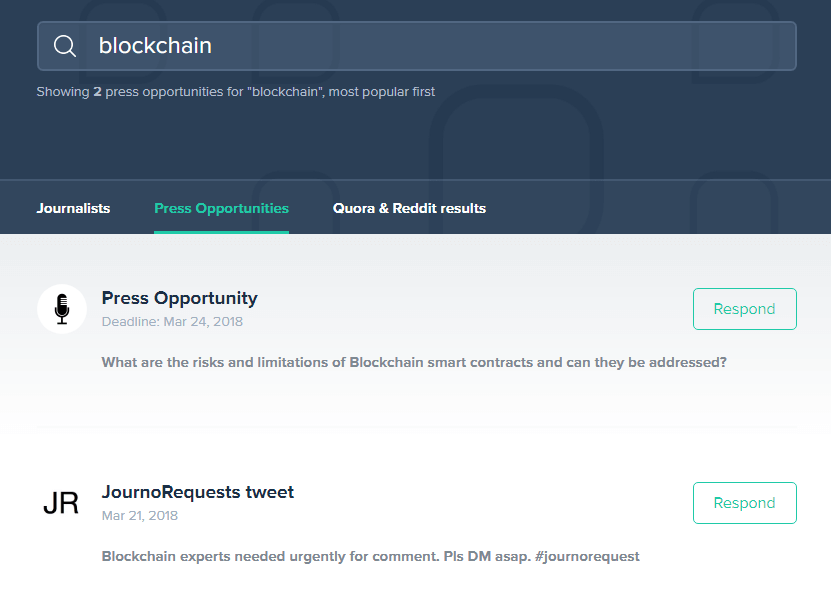The image size is (831, 594).
Task: Open the Quora & Reddit results tab
Action: tap(409, 208)
